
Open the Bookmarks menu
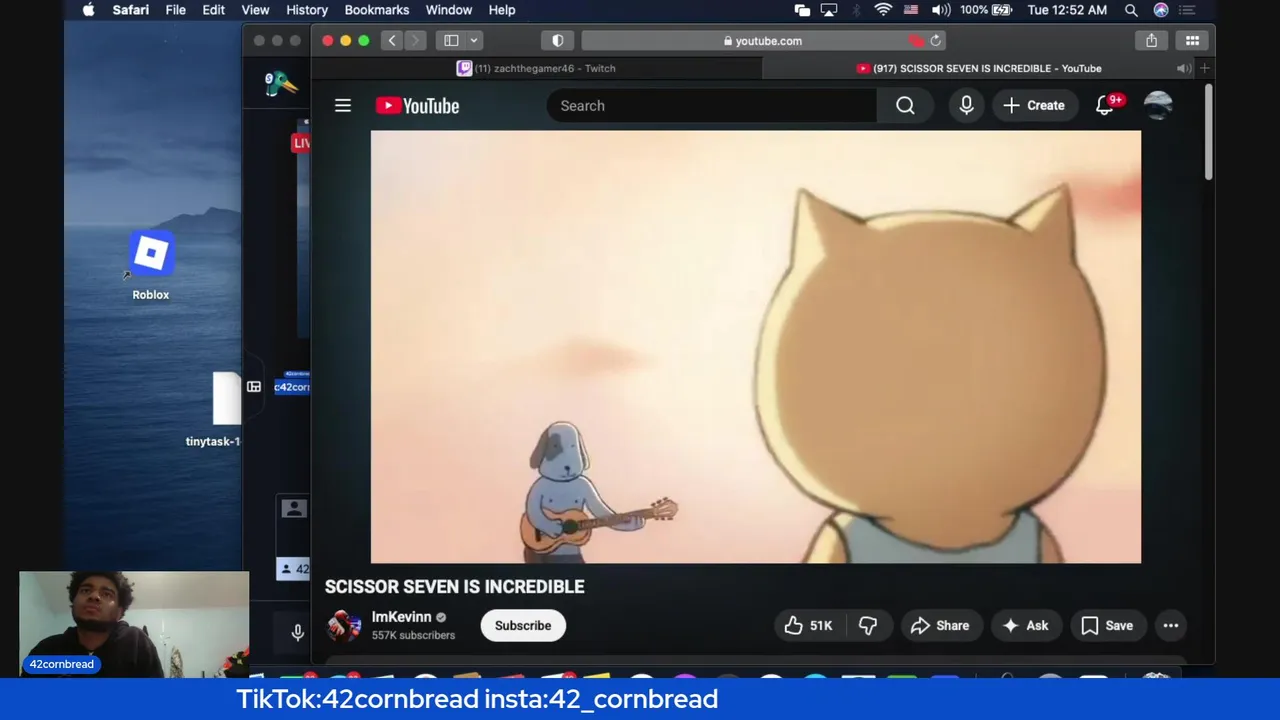point(377,10)
